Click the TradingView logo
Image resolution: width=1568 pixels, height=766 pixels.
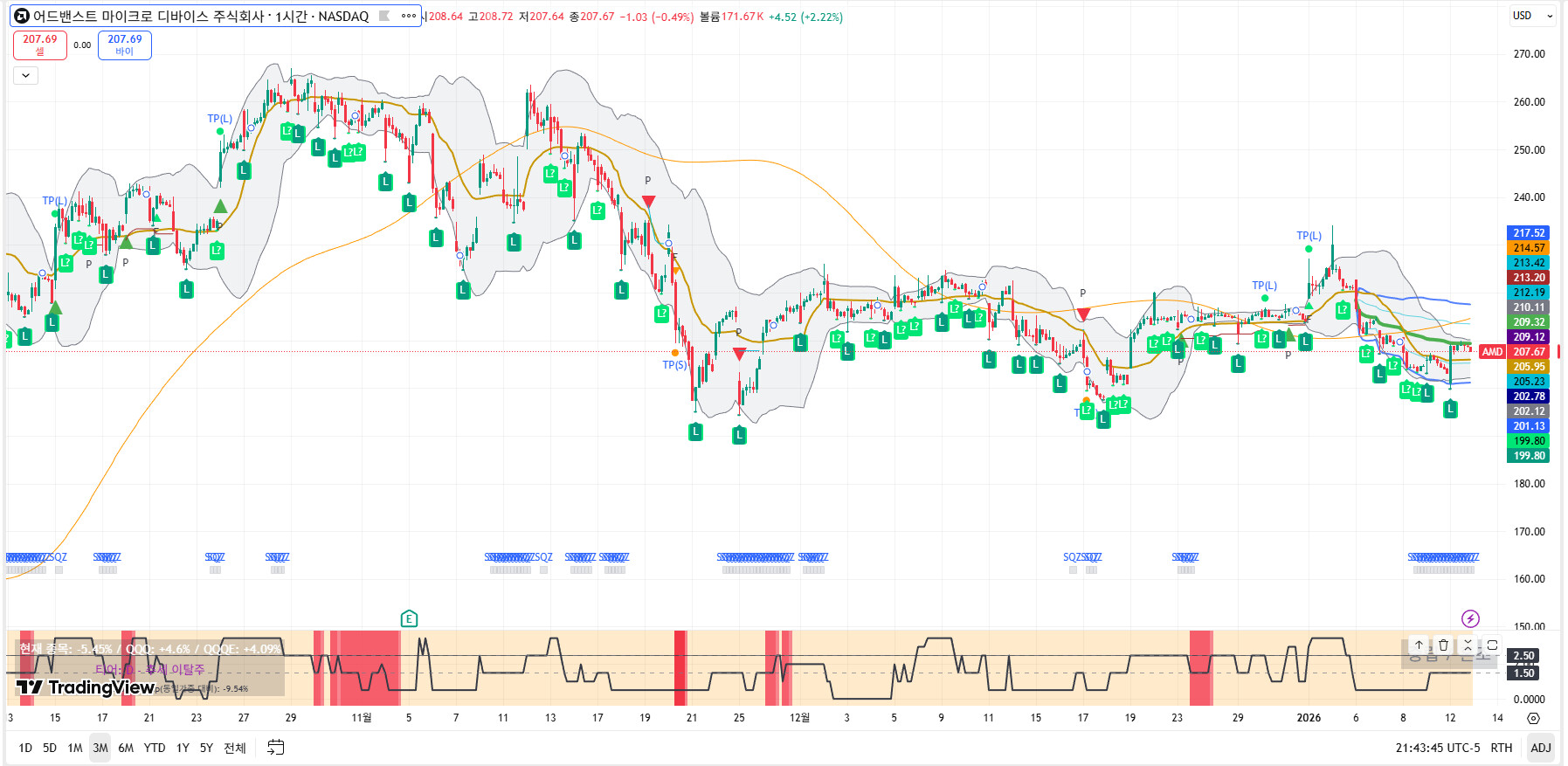click(x=86, y=687)
